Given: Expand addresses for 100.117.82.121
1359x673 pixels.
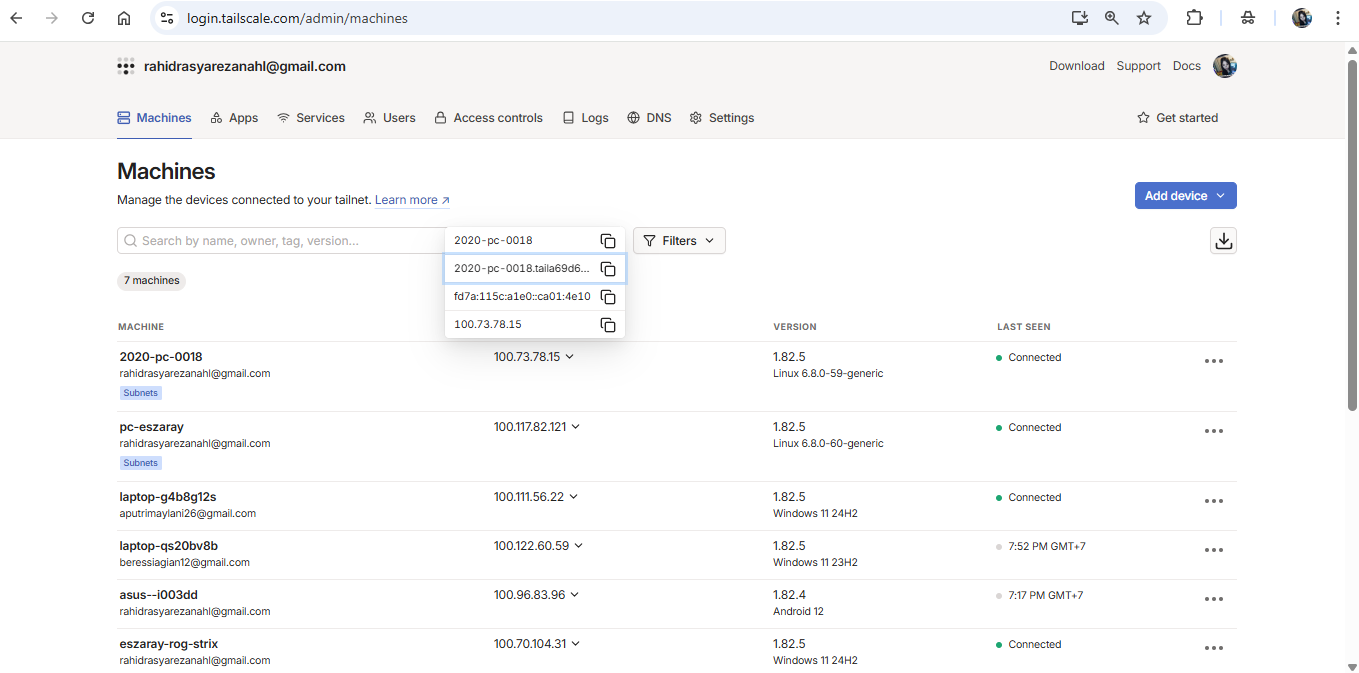Looking at the screenshot, I should pyautogui.click(x=576, y=427).
